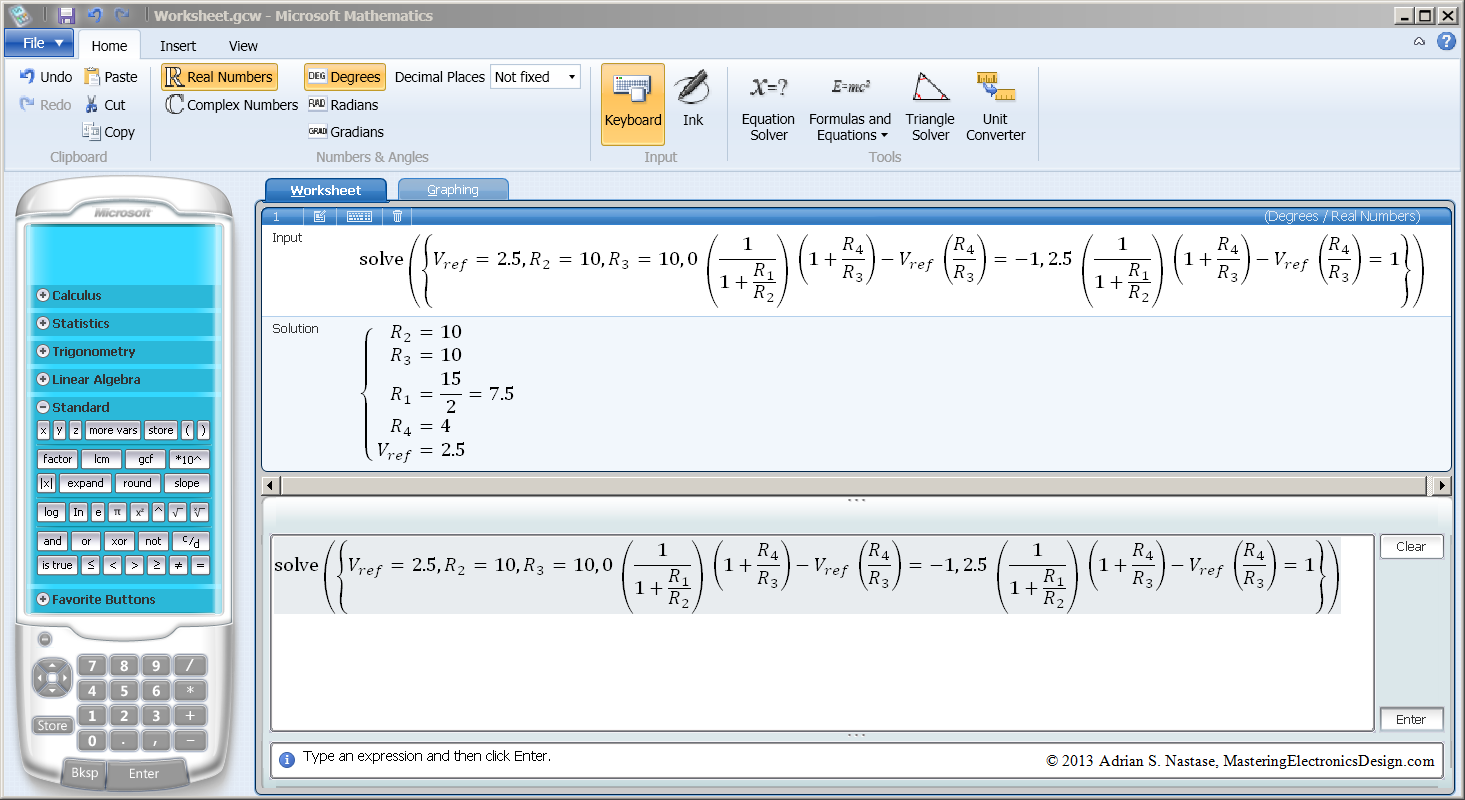Click the calculator directional pad
The image size is (1465, 800).
tap(52, 677)
